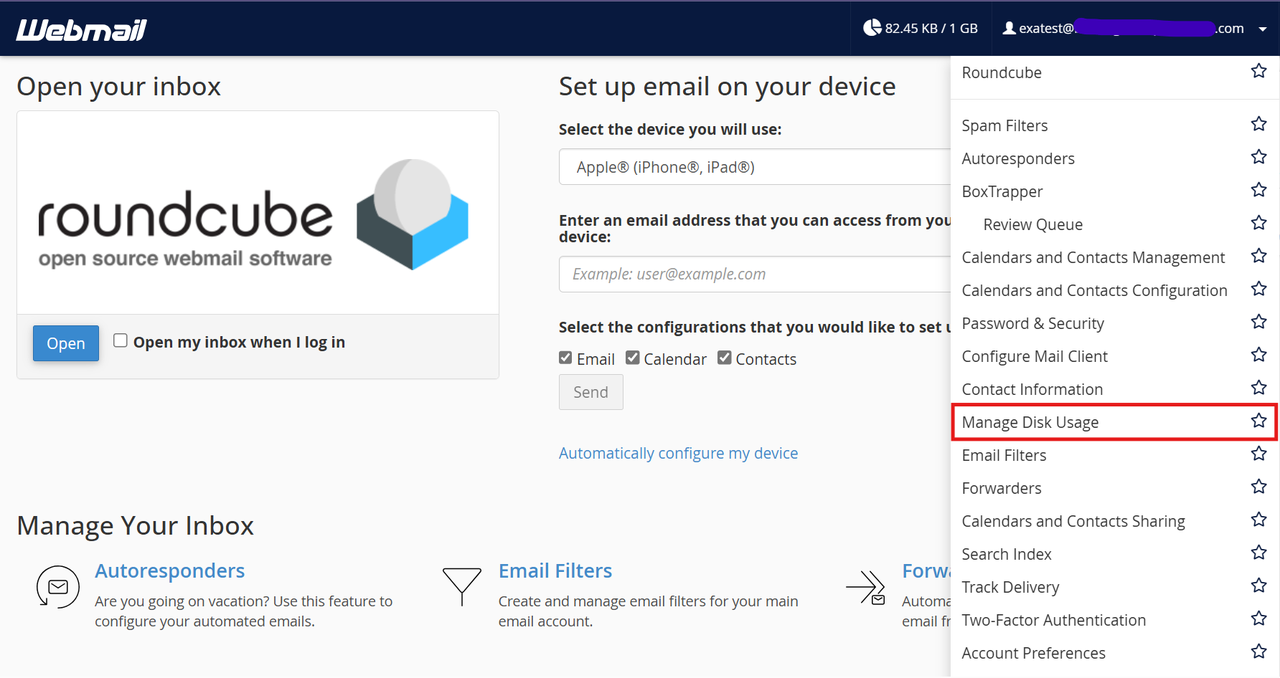This screenshot has width=1280, height=678.
Task: Click the user account person icon
Action: point(1009,29)
